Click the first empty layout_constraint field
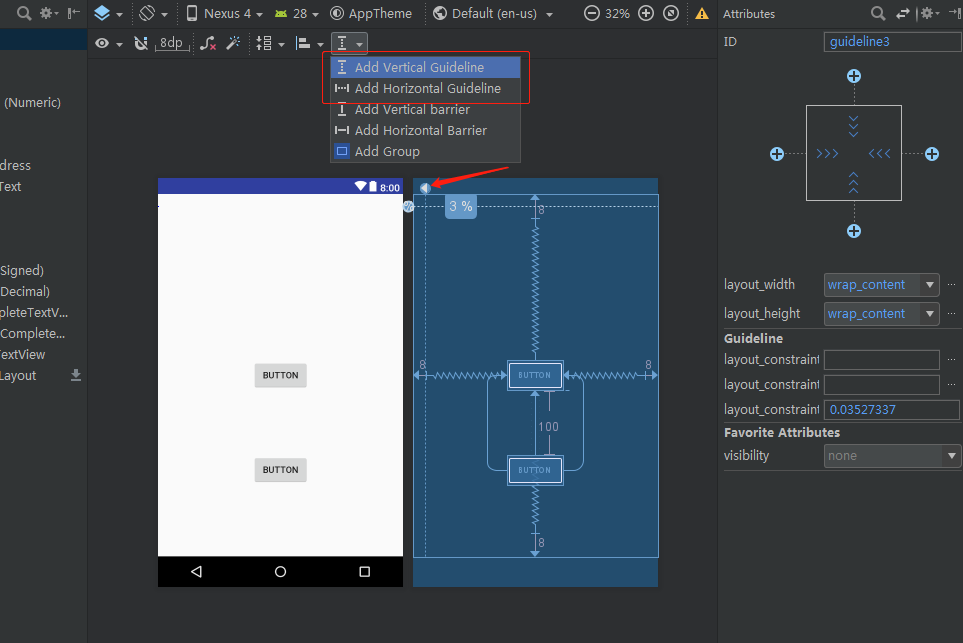This screenshot has height=643, width=963. point(881,360)
